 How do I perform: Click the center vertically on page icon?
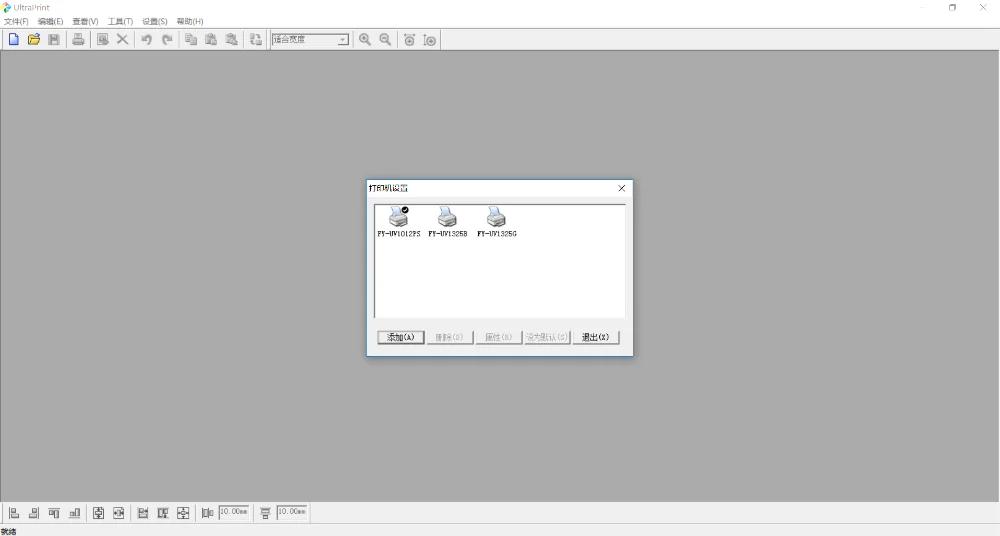click(x=98, y=512)
